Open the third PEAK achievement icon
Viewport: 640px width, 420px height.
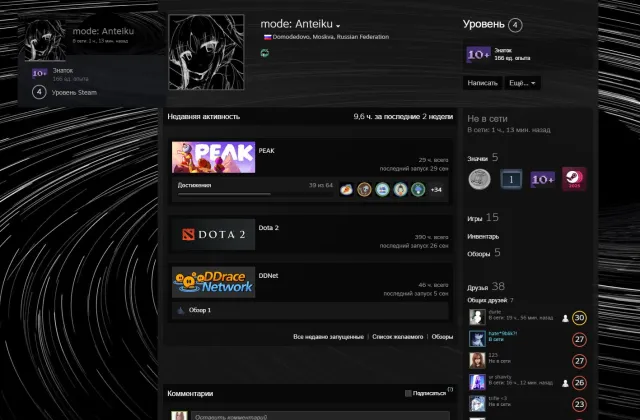click(382, 190)
